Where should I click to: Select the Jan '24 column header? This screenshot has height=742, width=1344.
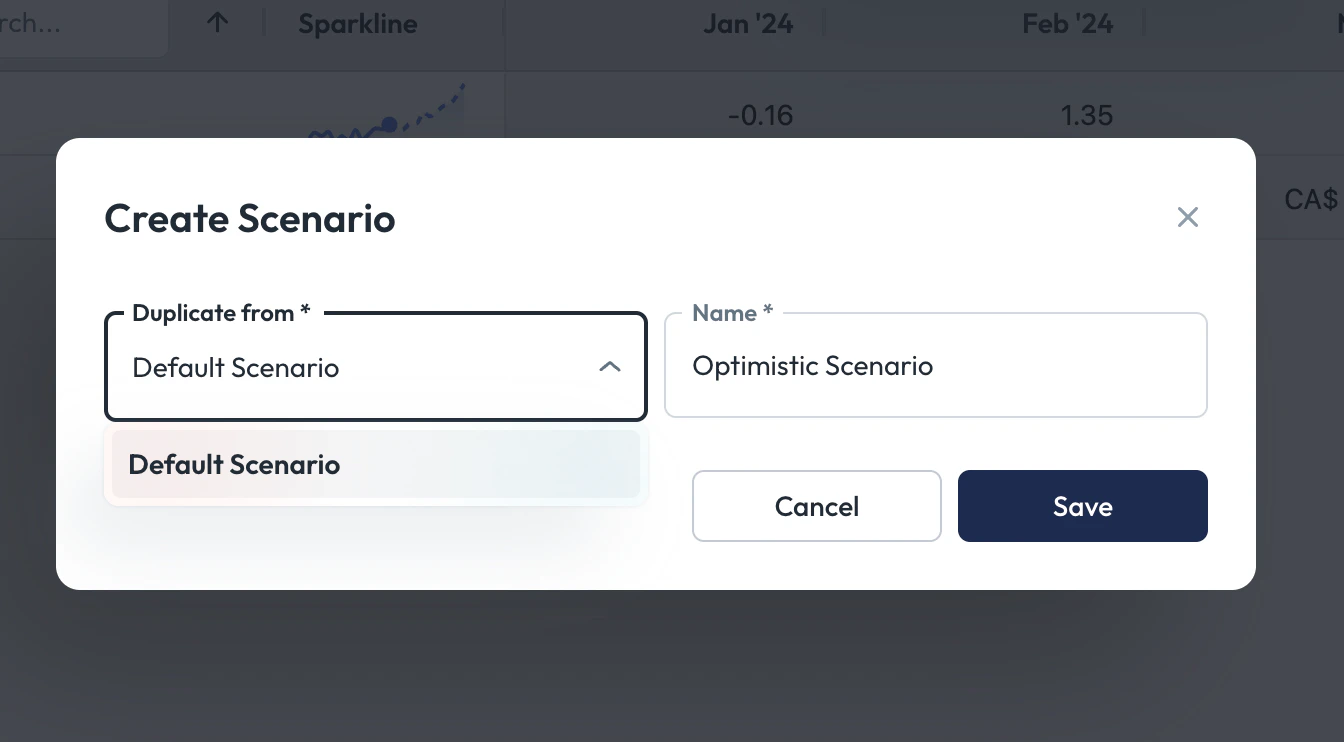[x=748, y=24]
